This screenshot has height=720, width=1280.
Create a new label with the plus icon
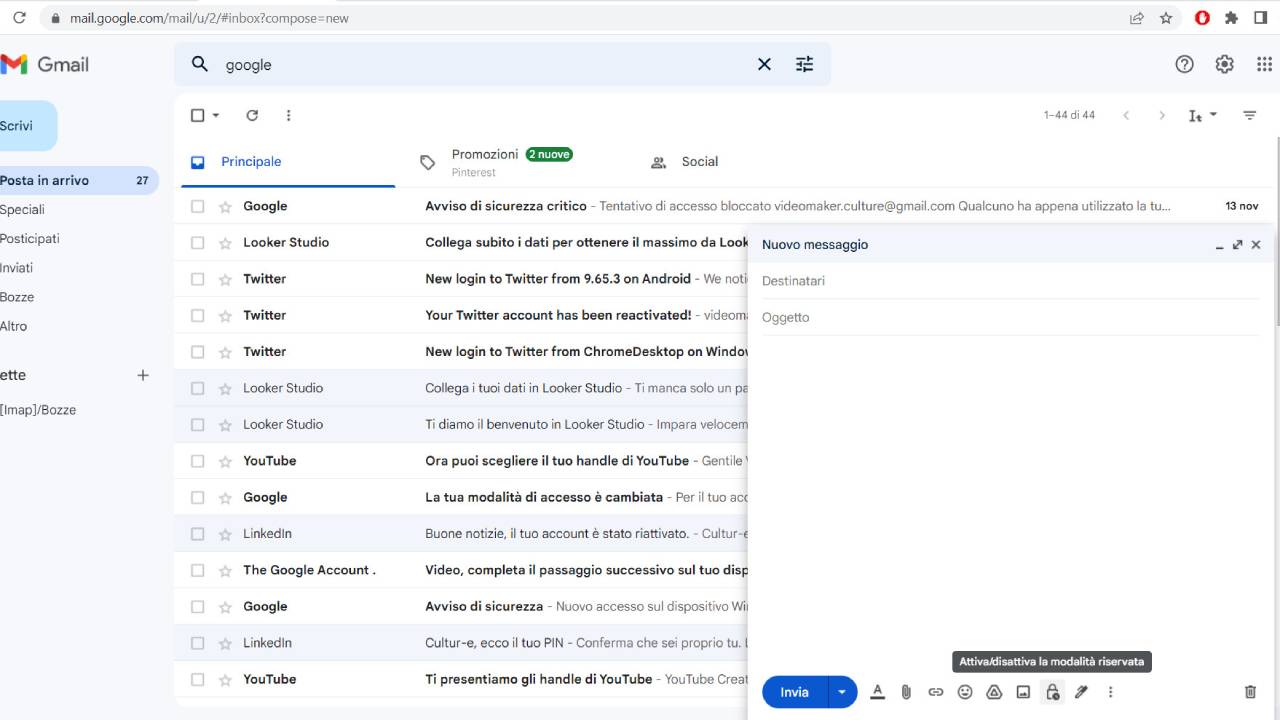point(143,375)
